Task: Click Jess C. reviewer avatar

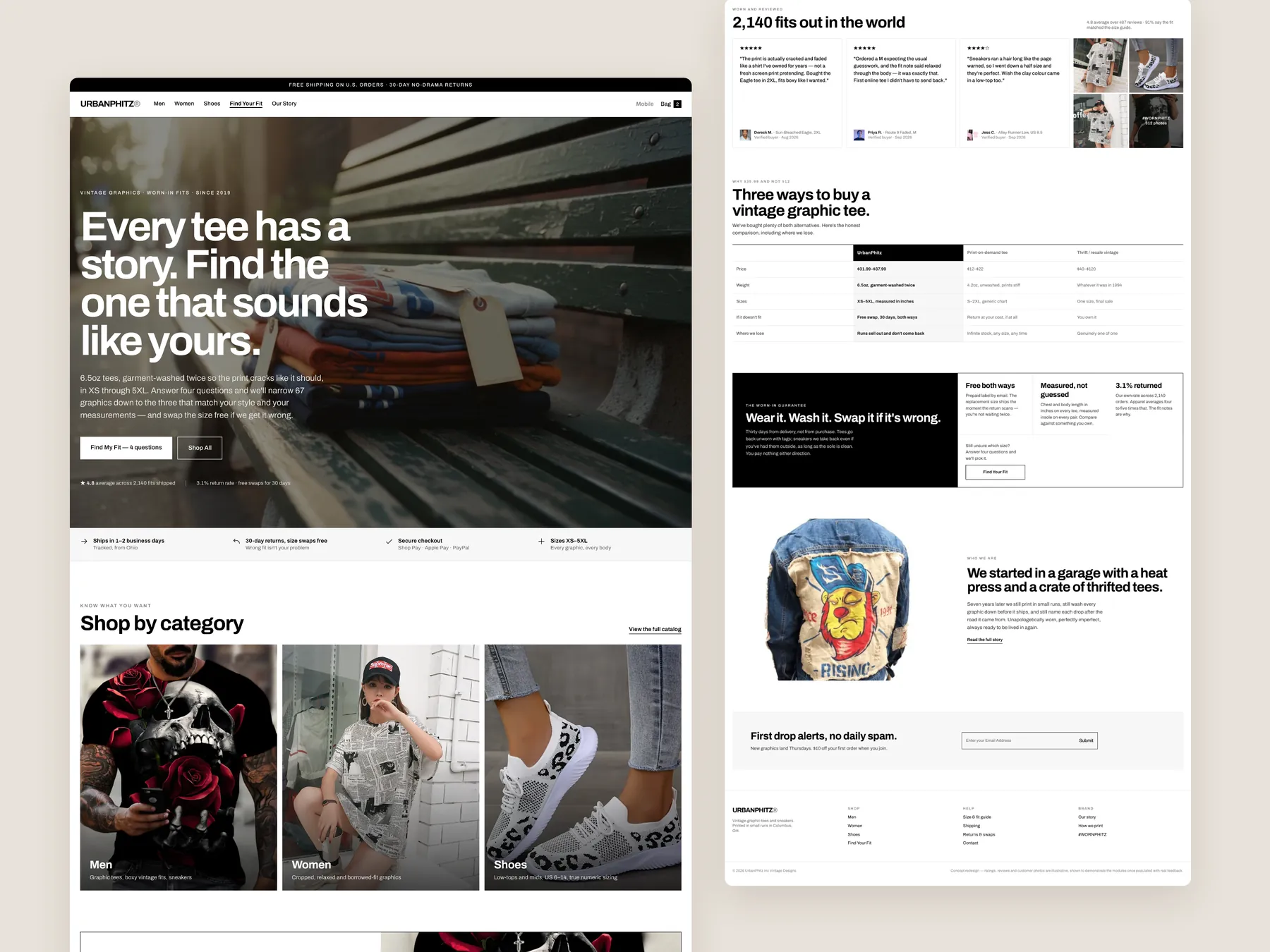Action: click(972, 135)
